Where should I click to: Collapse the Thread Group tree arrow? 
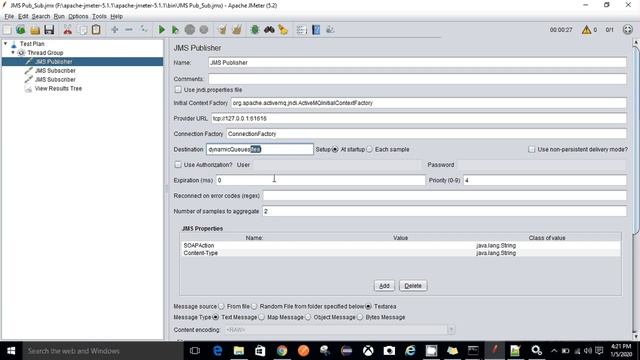coord(13,52)
